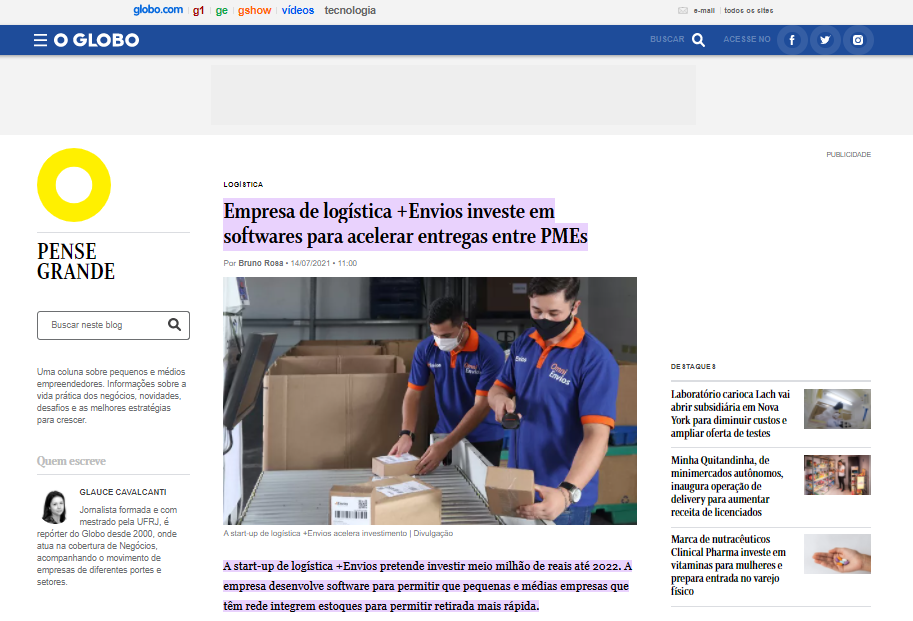
Task: Open vídeos in top bar
Action: (298, 10)
